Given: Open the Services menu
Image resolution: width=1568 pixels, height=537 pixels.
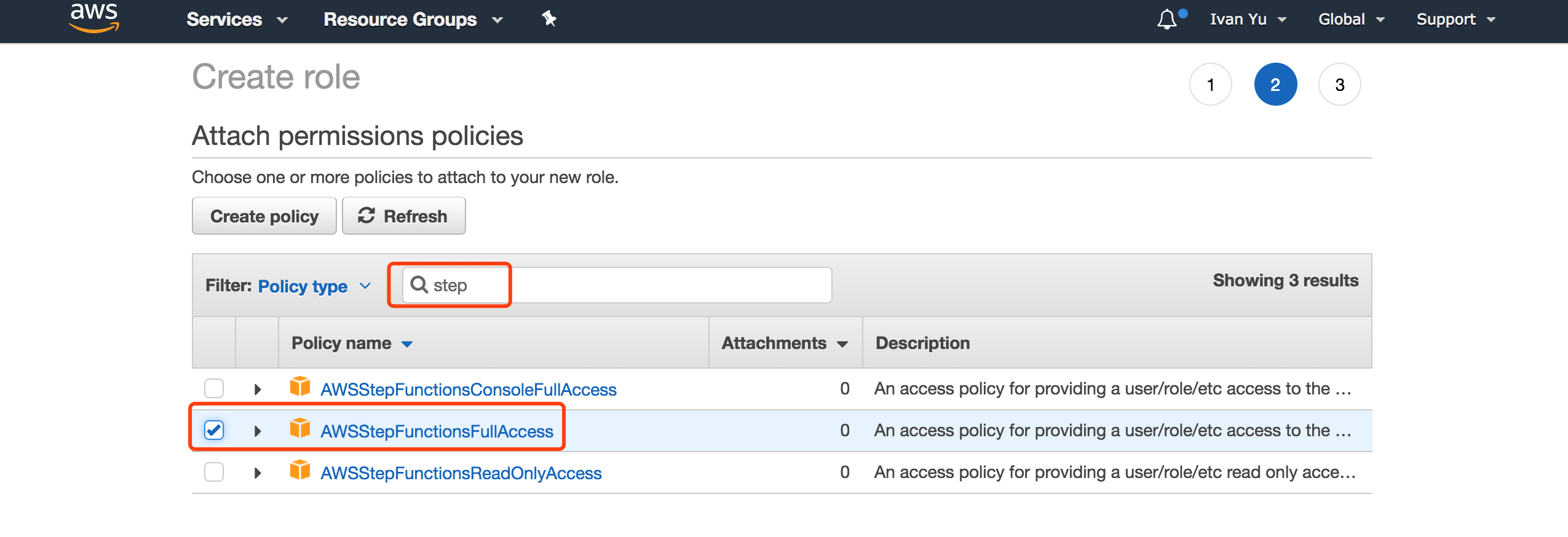Looking at the screenshot, I should [236, 20].
